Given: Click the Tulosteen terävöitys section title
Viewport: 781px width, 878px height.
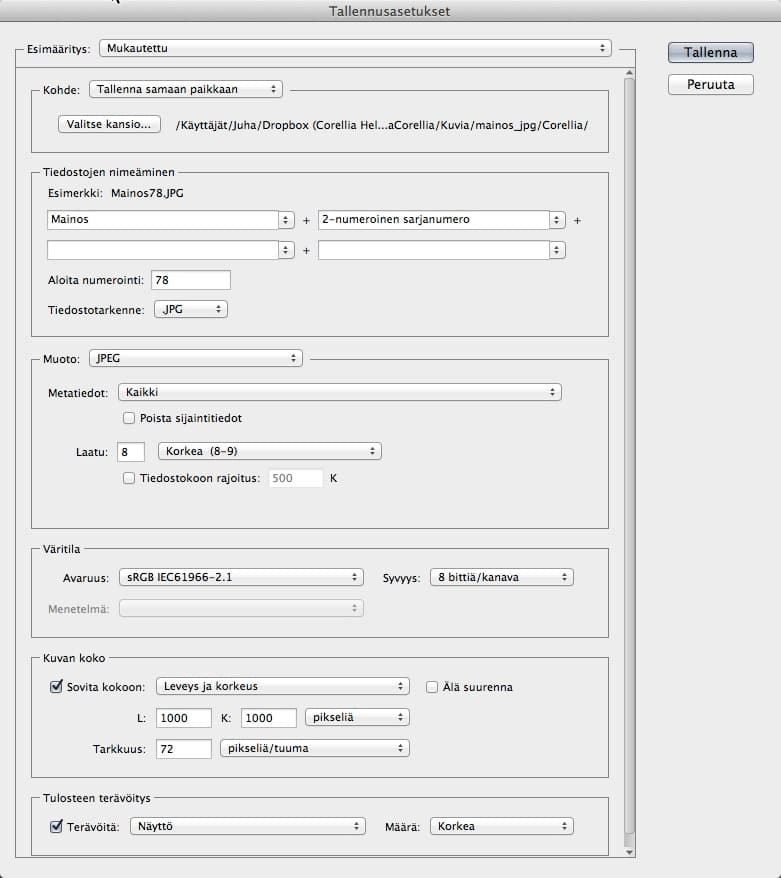Looking at the screenshot, I should (x=97, y=798).
